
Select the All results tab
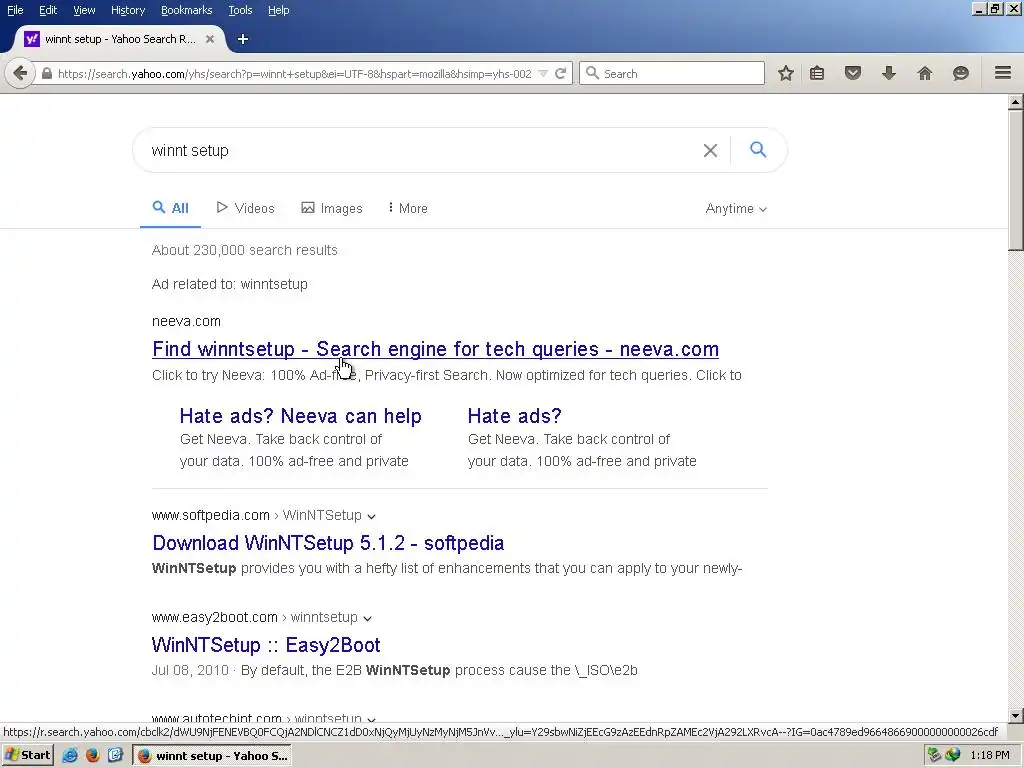point(170,208)
